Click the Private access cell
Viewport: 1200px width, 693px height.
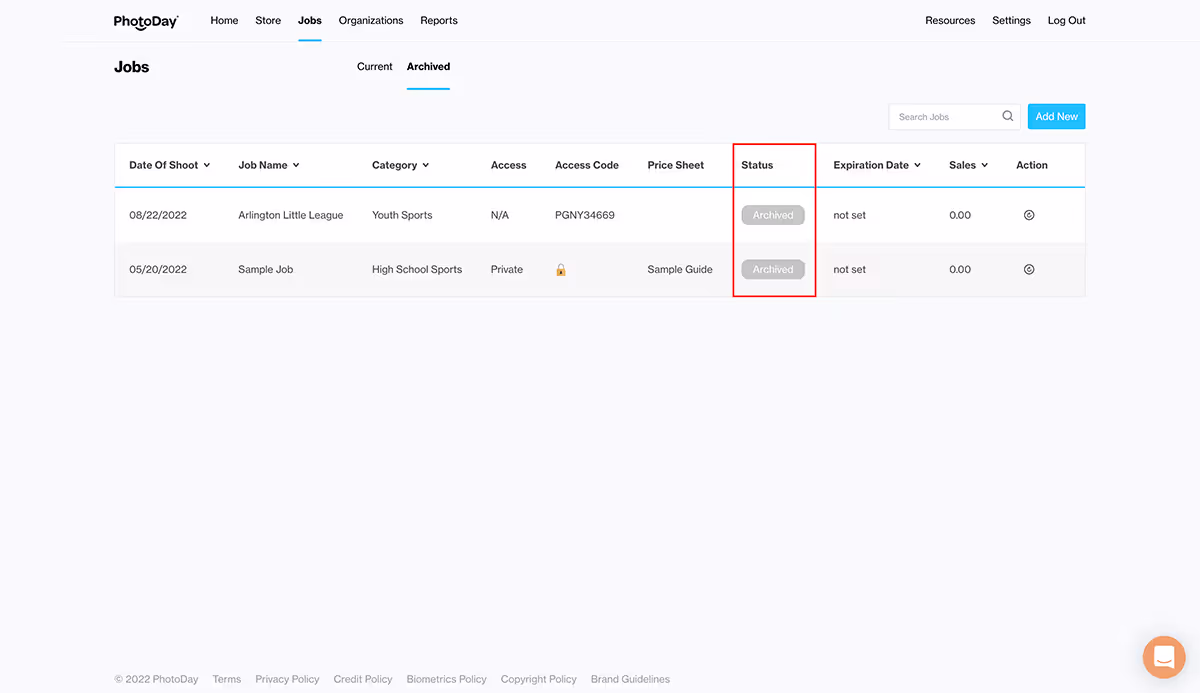click(507, 269)
